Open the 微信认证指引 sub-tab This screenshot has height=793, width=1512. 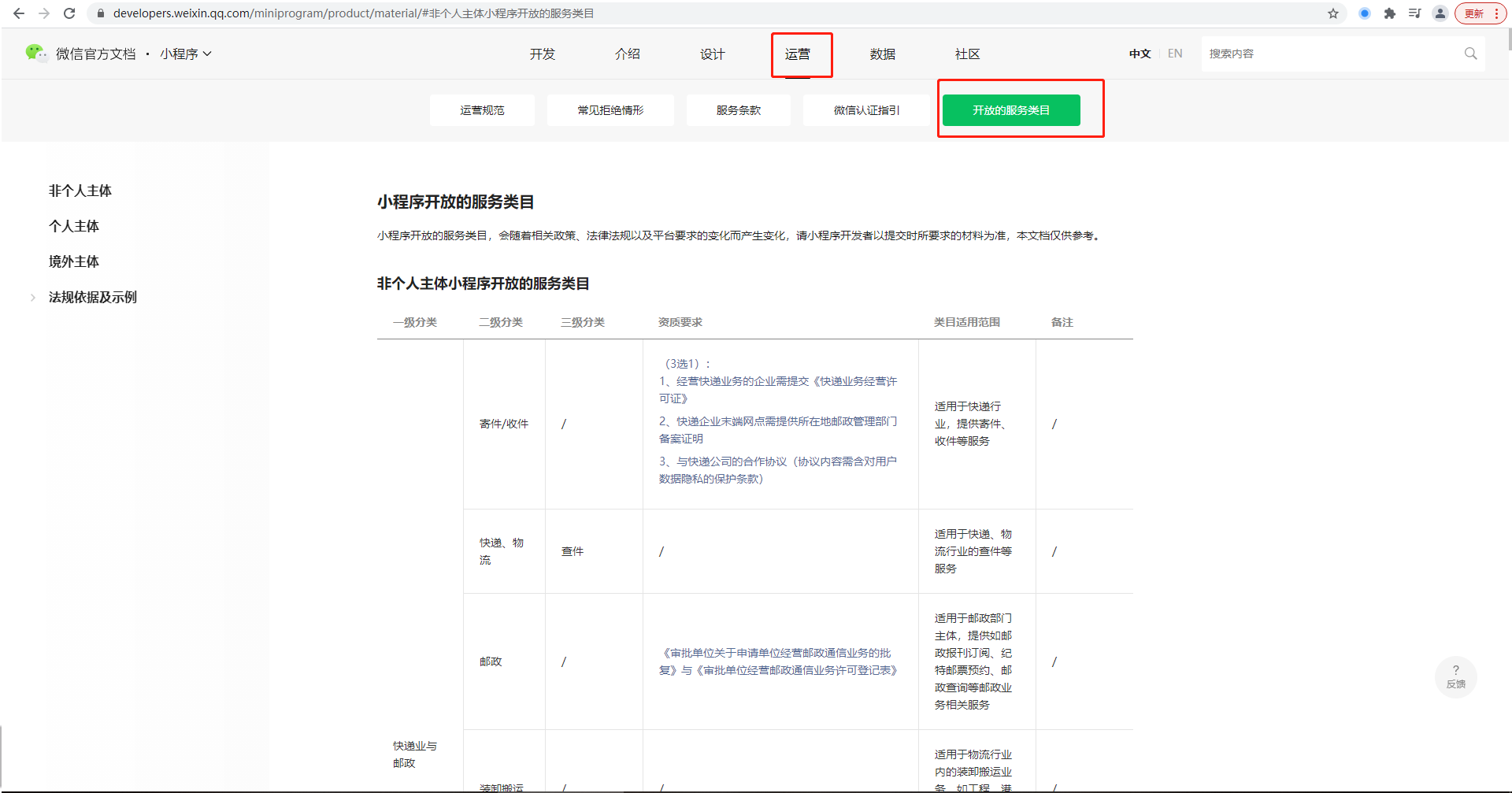click(x=866, y=110)
